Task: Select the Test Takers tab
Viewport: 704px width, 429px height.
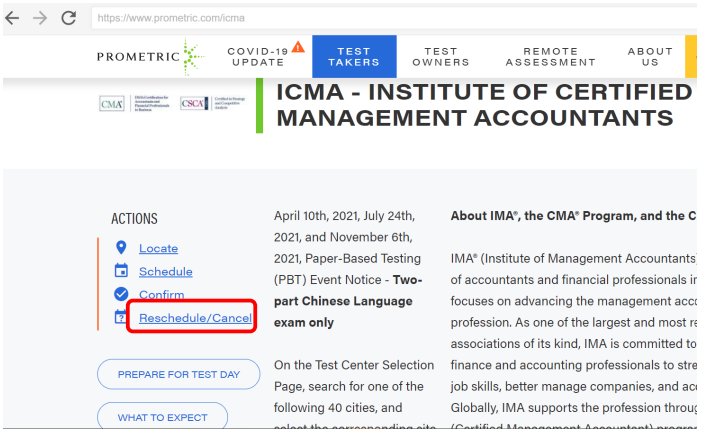Action: click(x=354, y=57)
